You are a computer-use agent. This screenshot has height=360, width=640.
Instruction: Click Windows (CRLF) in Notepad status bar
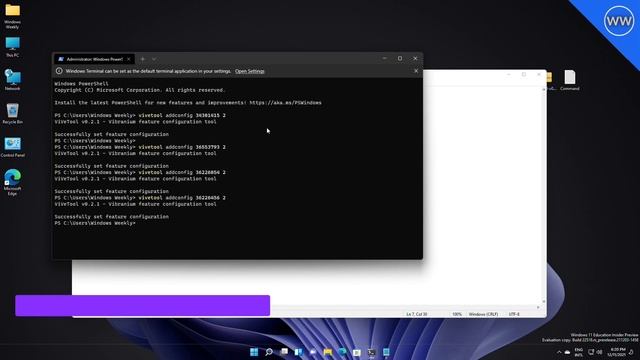point(483,314)
